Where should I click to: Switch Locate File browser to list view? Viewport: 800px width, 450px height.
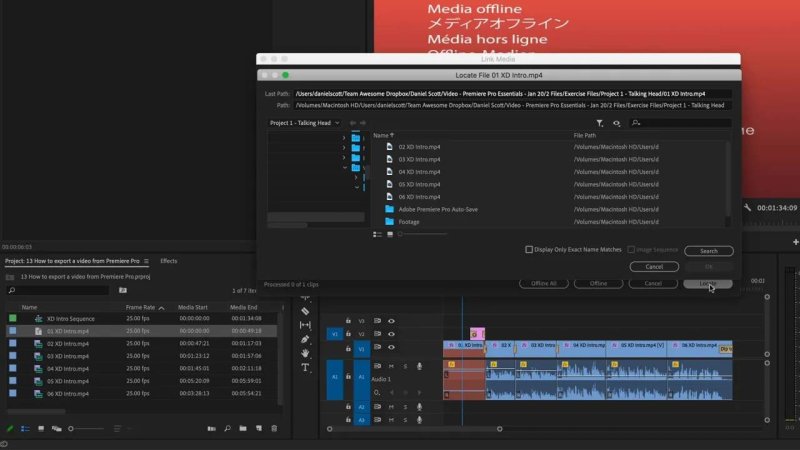tap(378, 234)
